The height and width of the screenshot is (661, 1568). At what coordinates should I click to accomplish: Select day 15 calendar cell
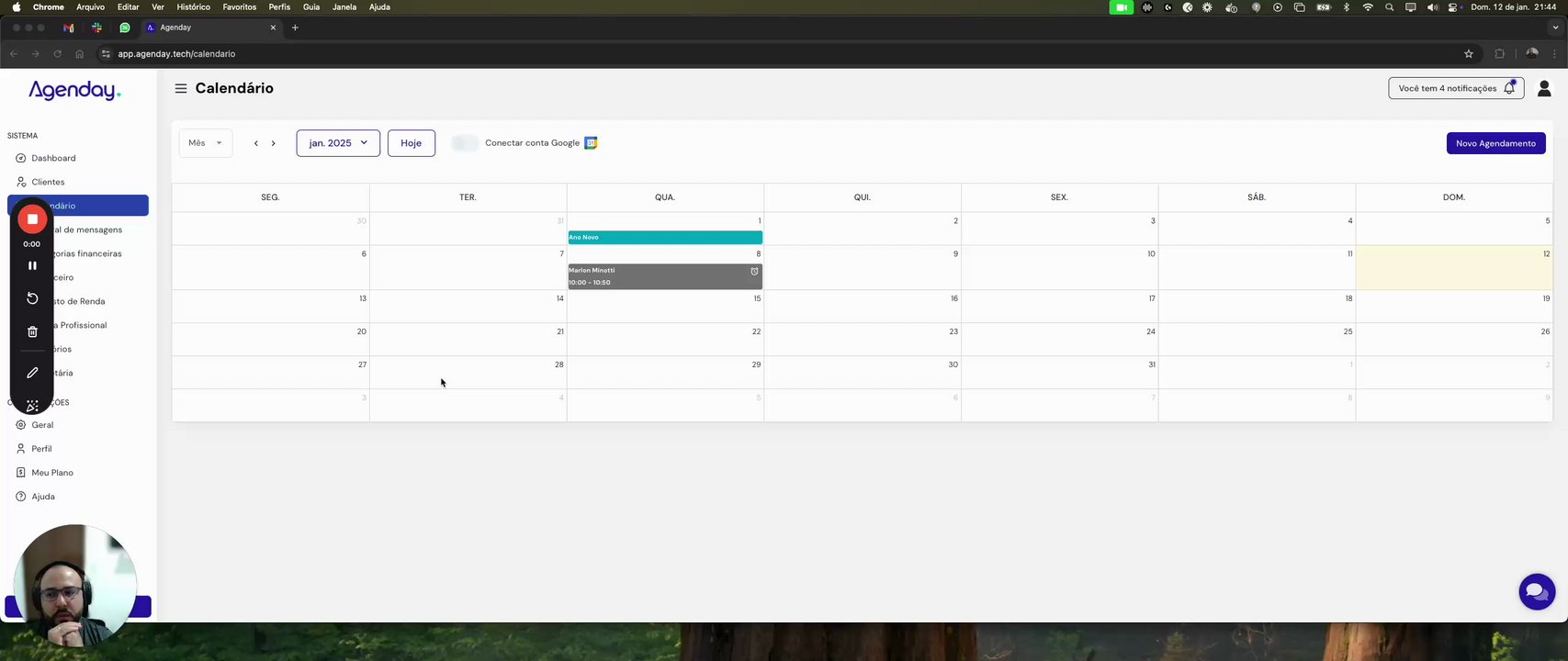665,307
